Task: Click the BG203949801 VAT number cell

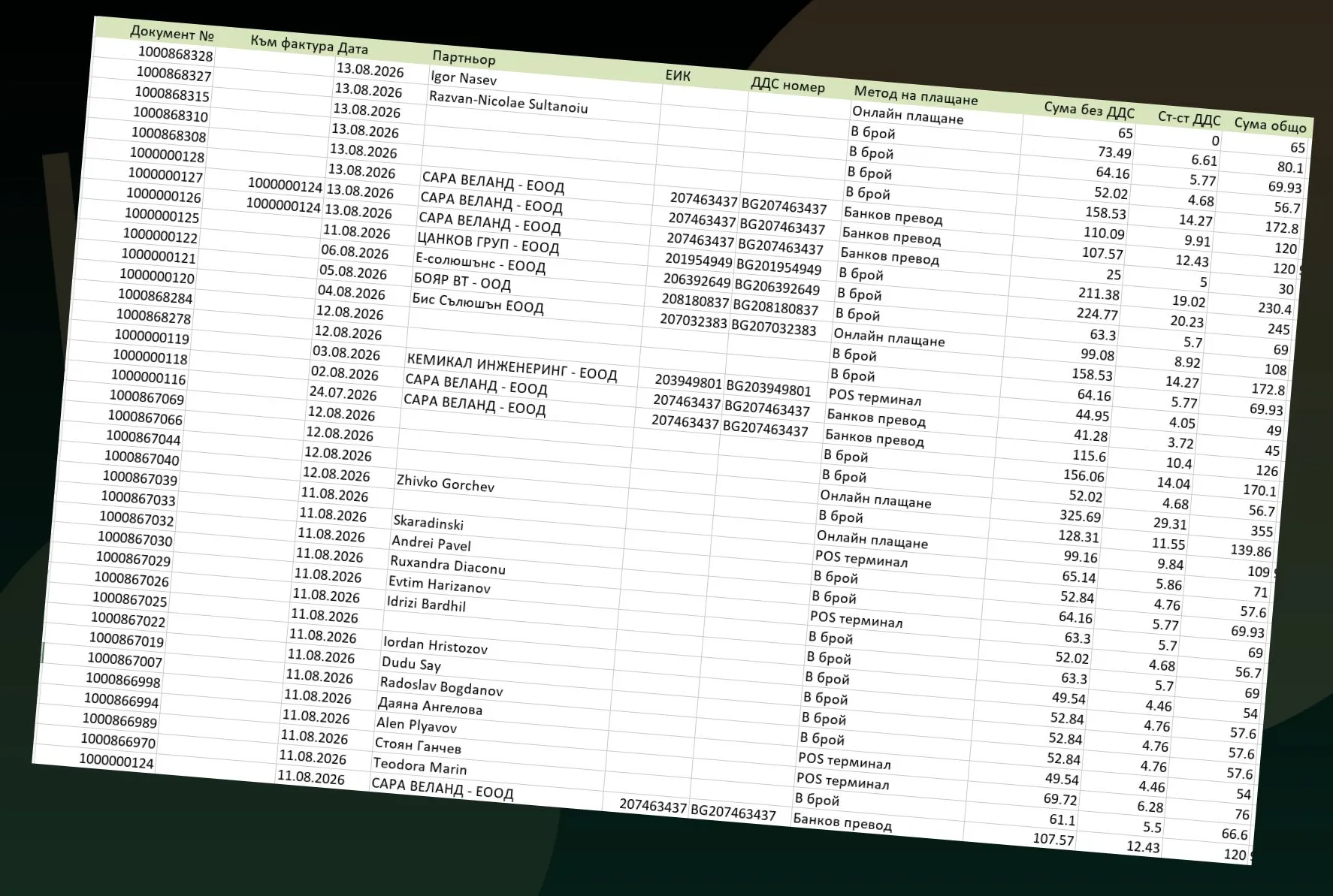Action: 769,388
